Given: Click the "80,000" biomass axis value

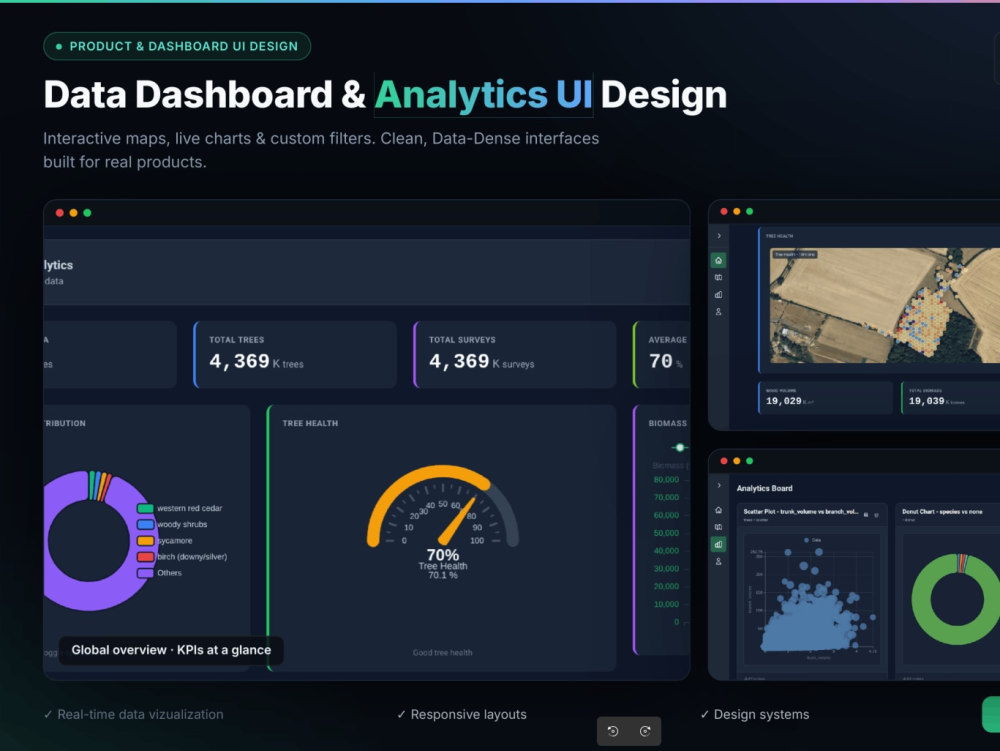Looking at the screenshot, I should (x=666, y=479).
